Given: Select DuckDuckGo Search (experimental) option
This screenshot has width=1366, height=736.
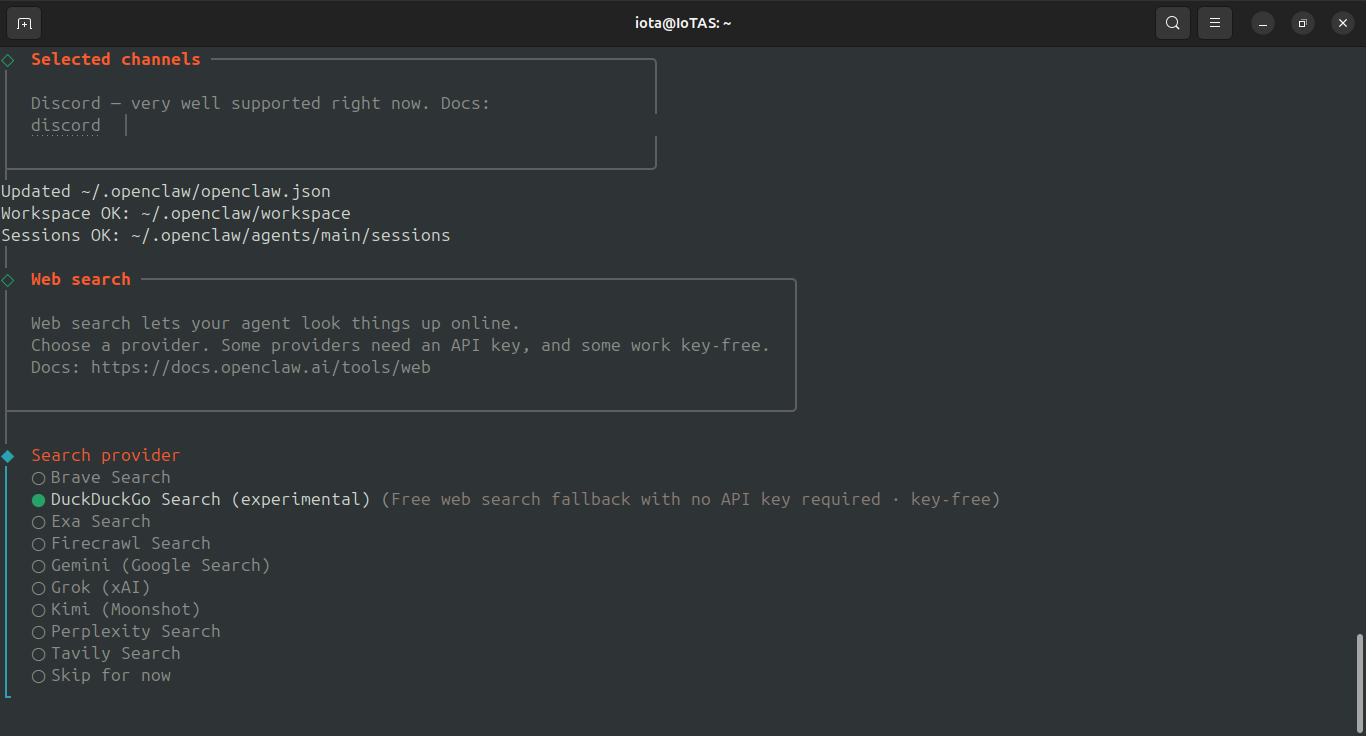Looking at the screenshot, I should [x=201, y=499].
